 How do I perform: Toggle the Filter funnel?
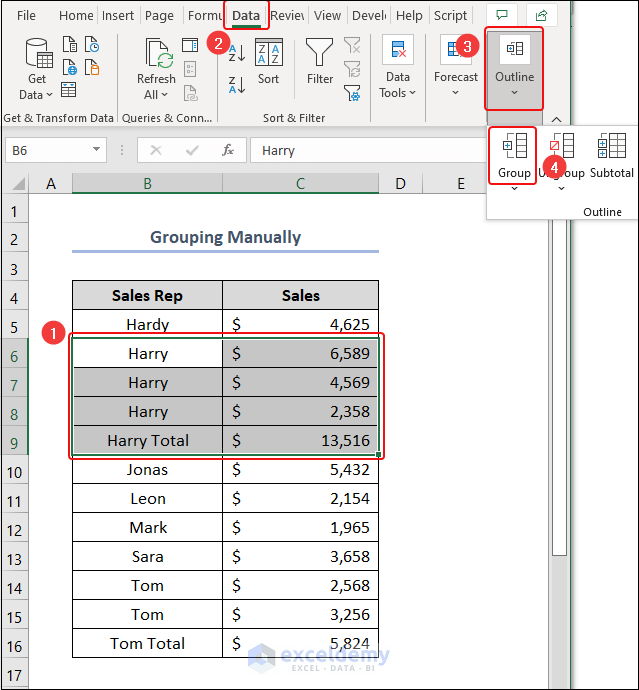(320, 62)
